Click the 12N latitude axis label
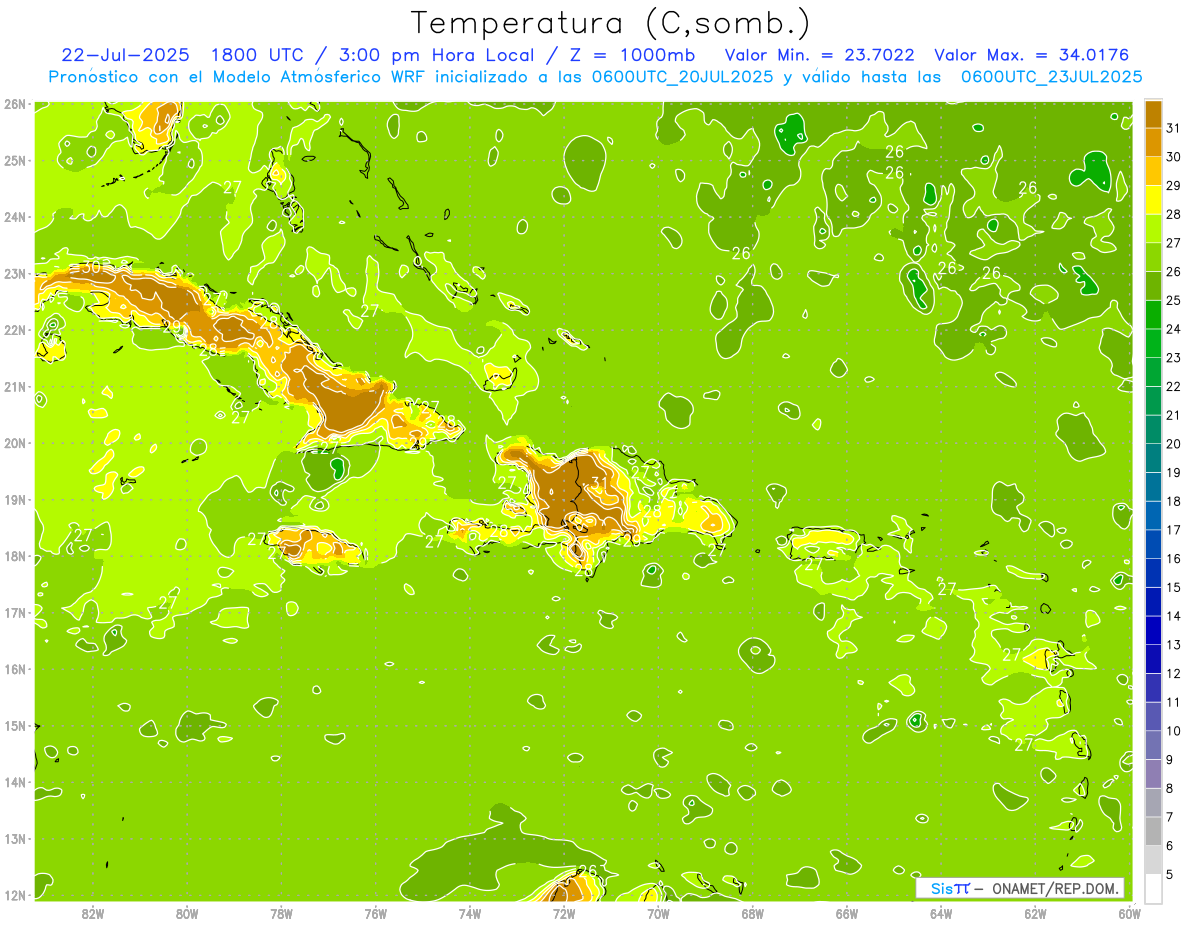 14,895
